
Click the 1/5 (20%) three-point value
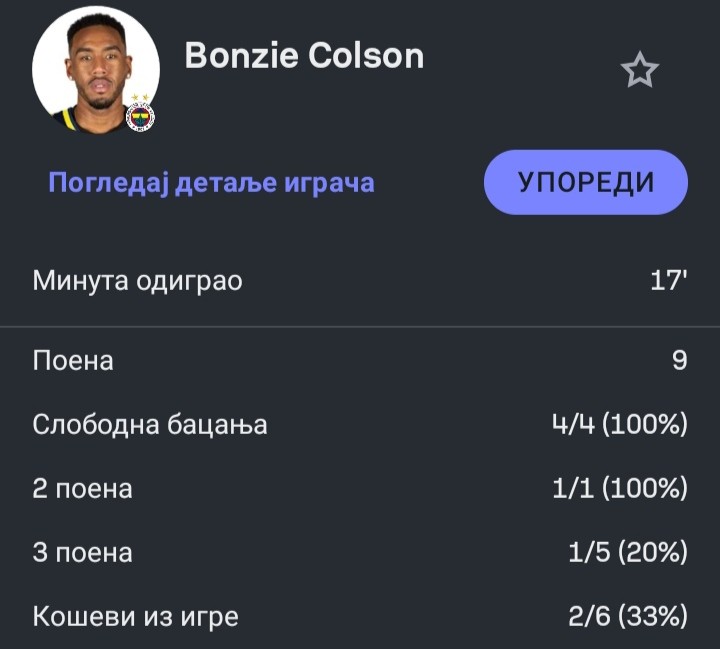click(627, 553)
